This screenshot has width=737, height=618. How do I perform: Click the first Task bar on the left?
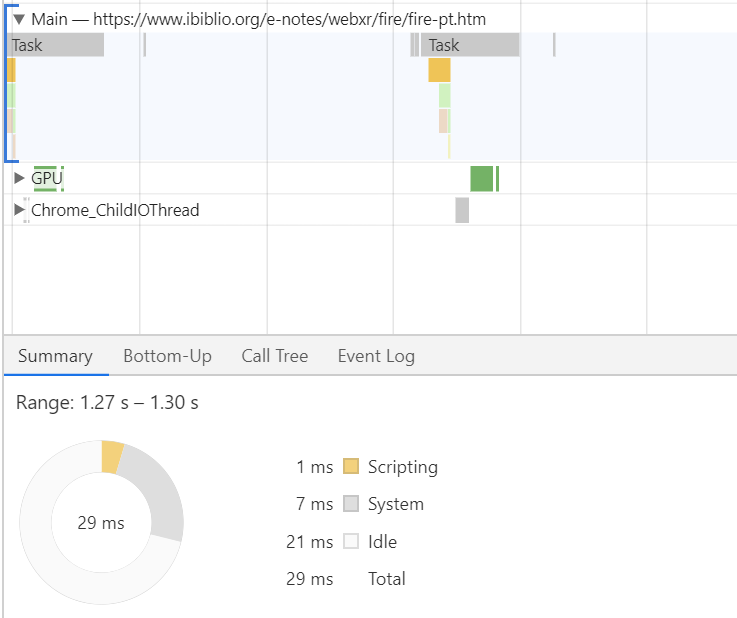(55, 45)
